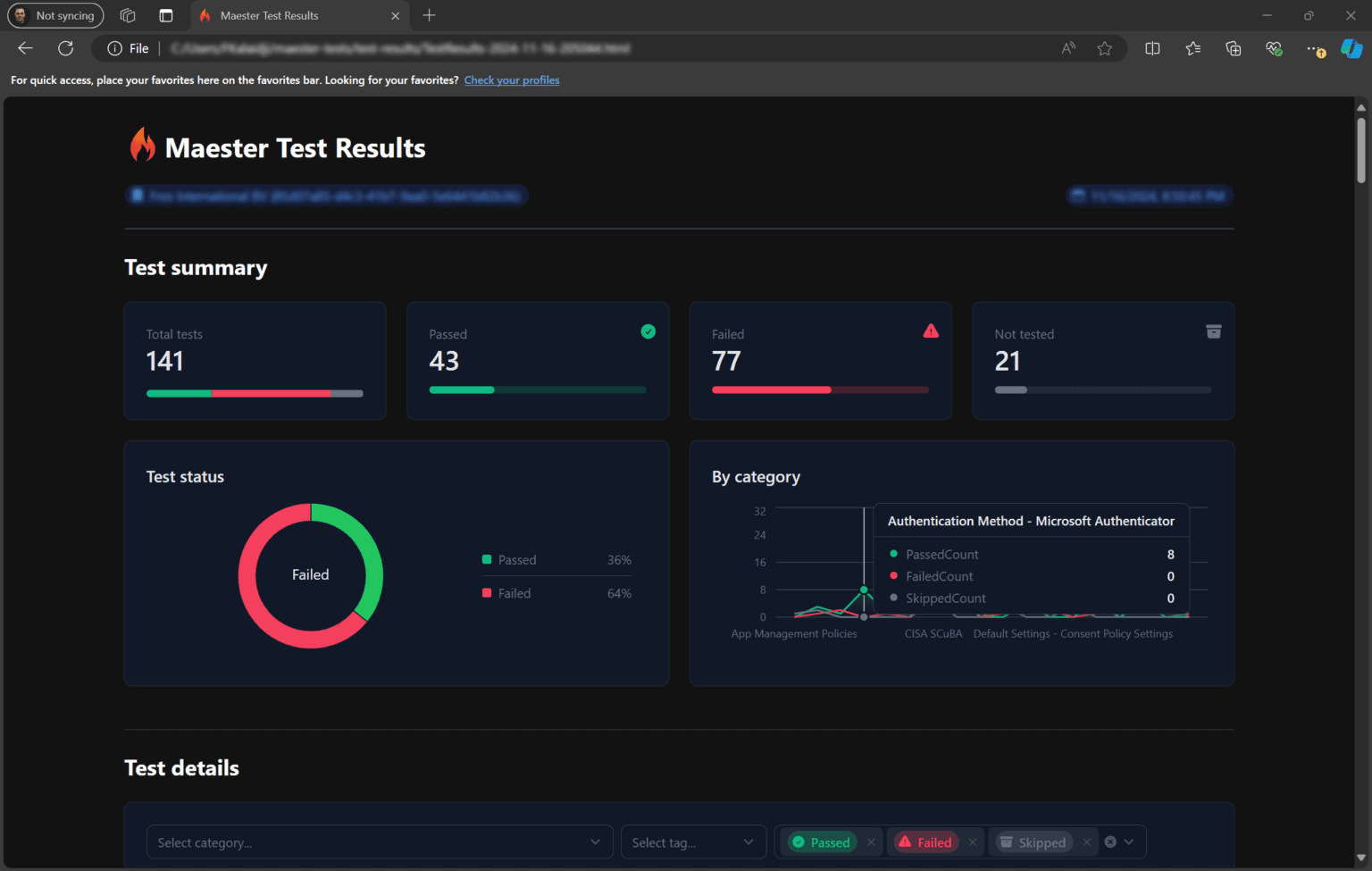
Task: Open the Favorites list icon
Action: 1193,48
